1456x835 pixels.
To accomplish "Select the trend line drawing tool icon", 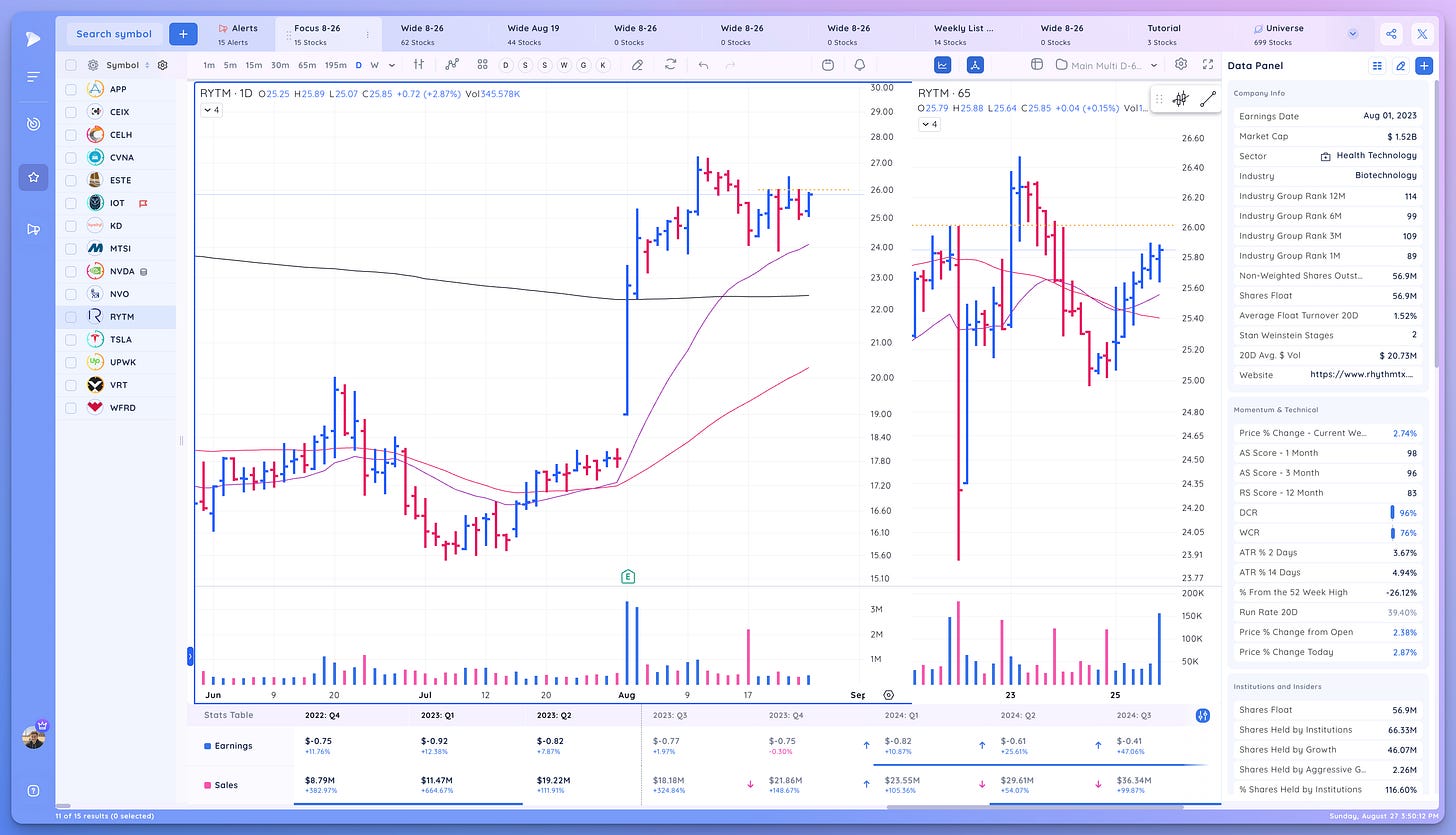I will (x=1208, y=99).
